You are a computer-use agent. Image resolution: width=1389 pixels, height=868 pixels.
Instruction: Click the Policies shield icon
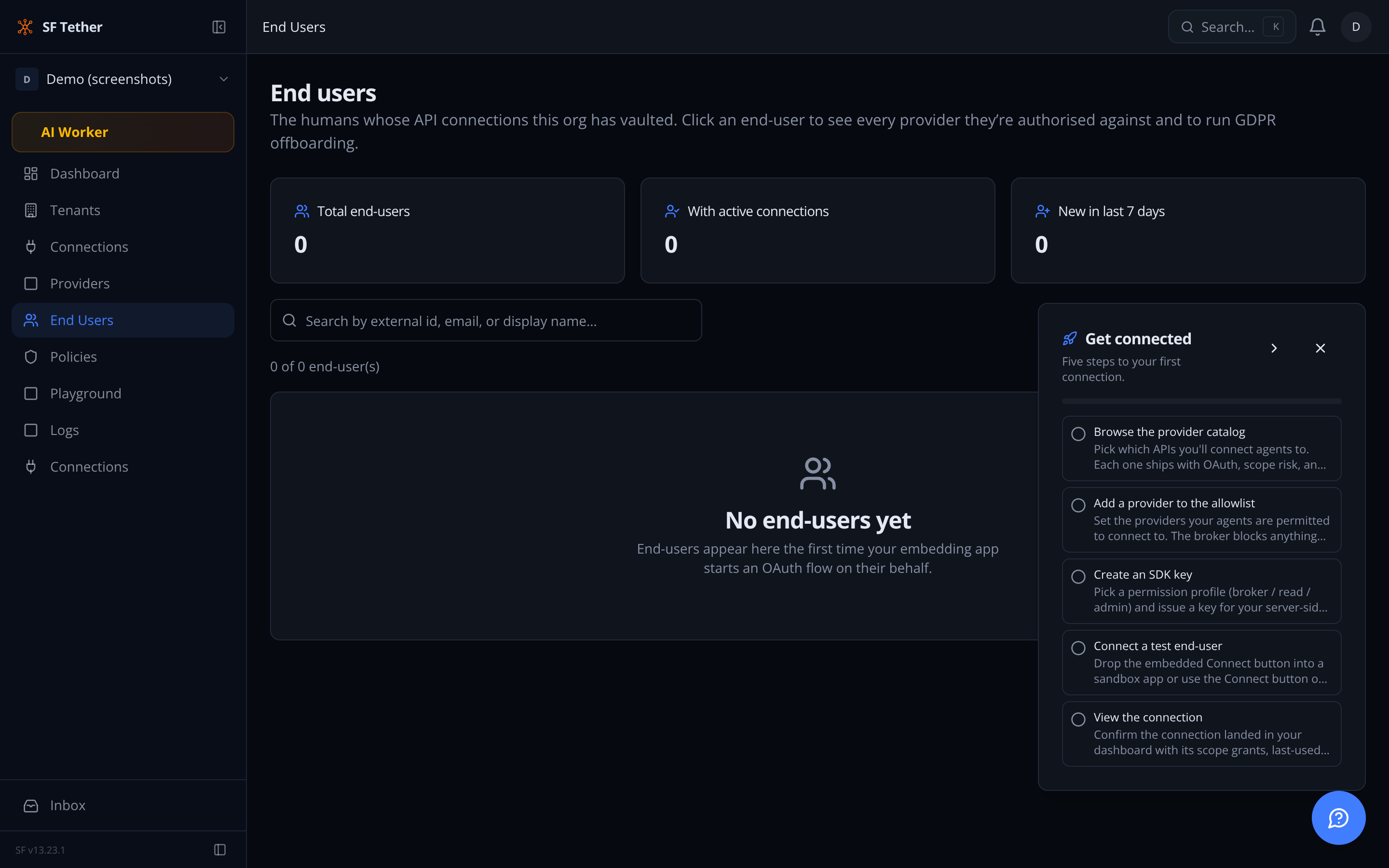(31, 357)
